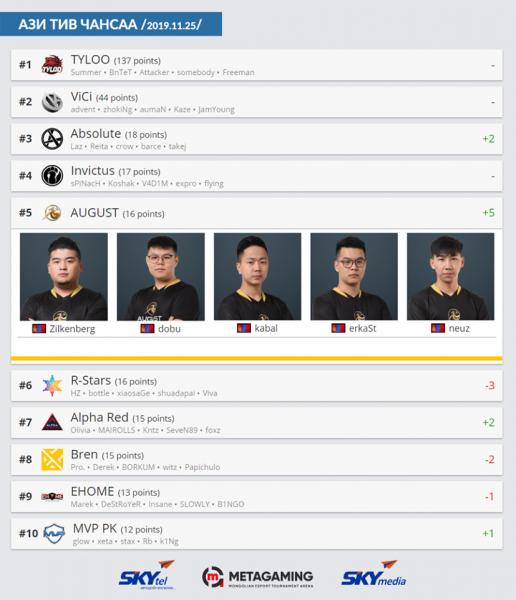The image size is (516, 600).
Task: Collapse the expanded AUGUST team row
Action: (256, 213)
